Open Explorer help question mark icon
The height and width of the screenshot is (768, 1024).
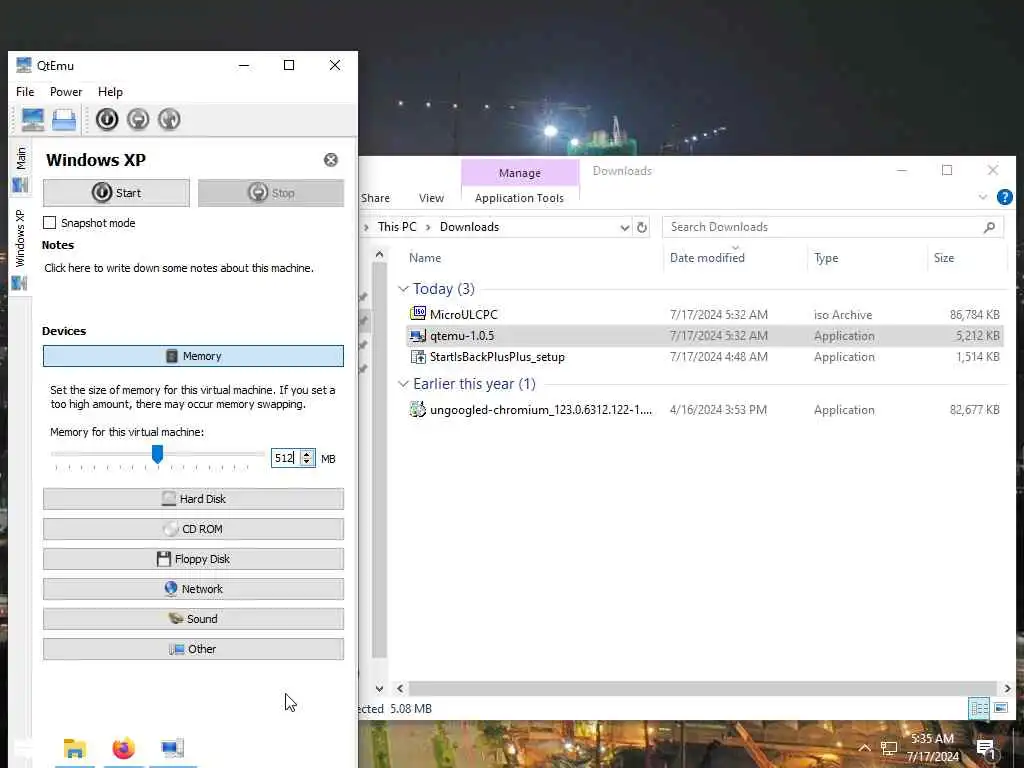[1005, 197]
